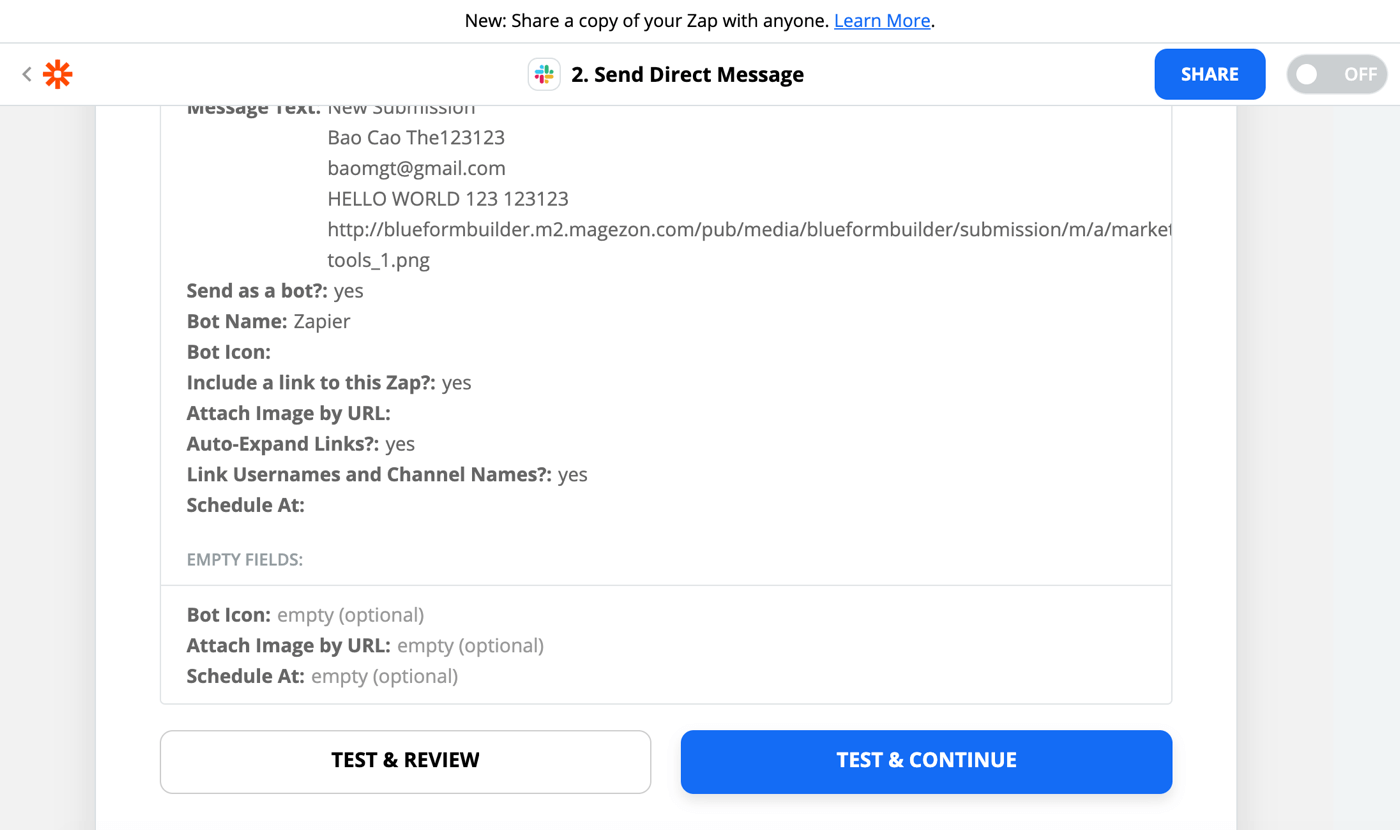Click the orange Zapier asterisk logo

(x=57, y=73)
